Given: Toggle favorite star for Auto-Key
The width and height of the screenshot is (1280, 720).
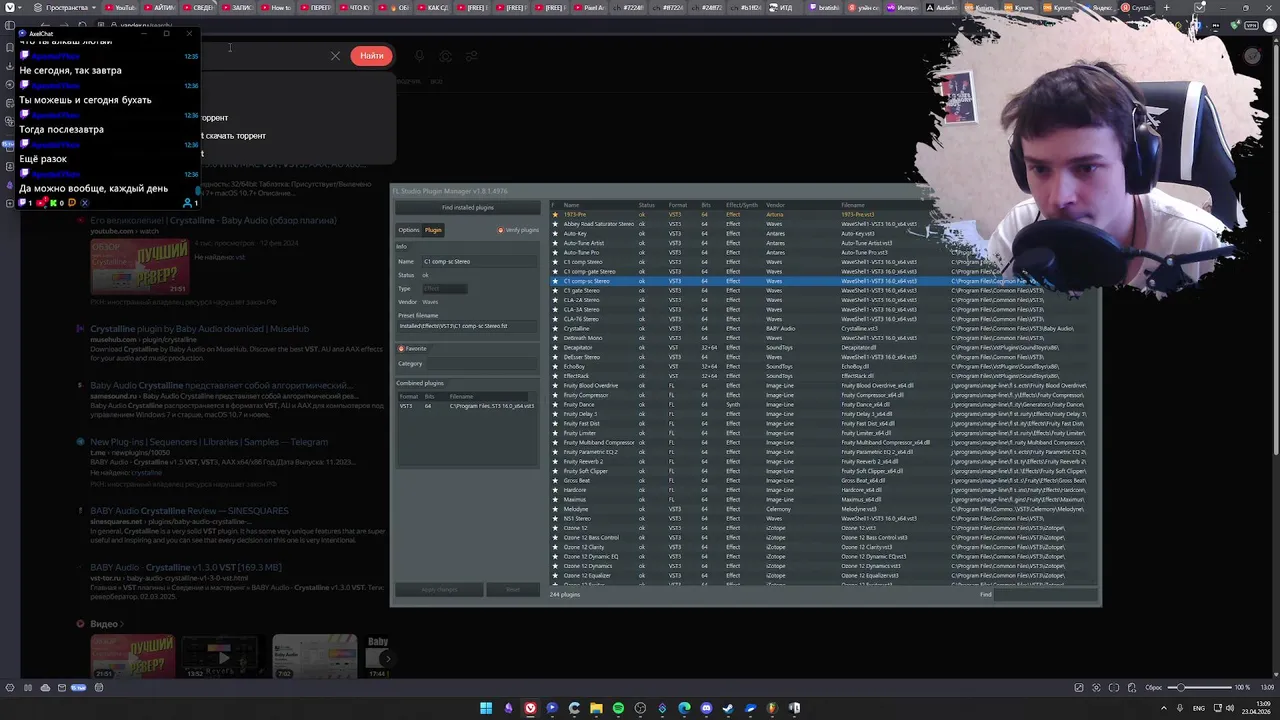Looking at the screenshot, I should point(555,233).
